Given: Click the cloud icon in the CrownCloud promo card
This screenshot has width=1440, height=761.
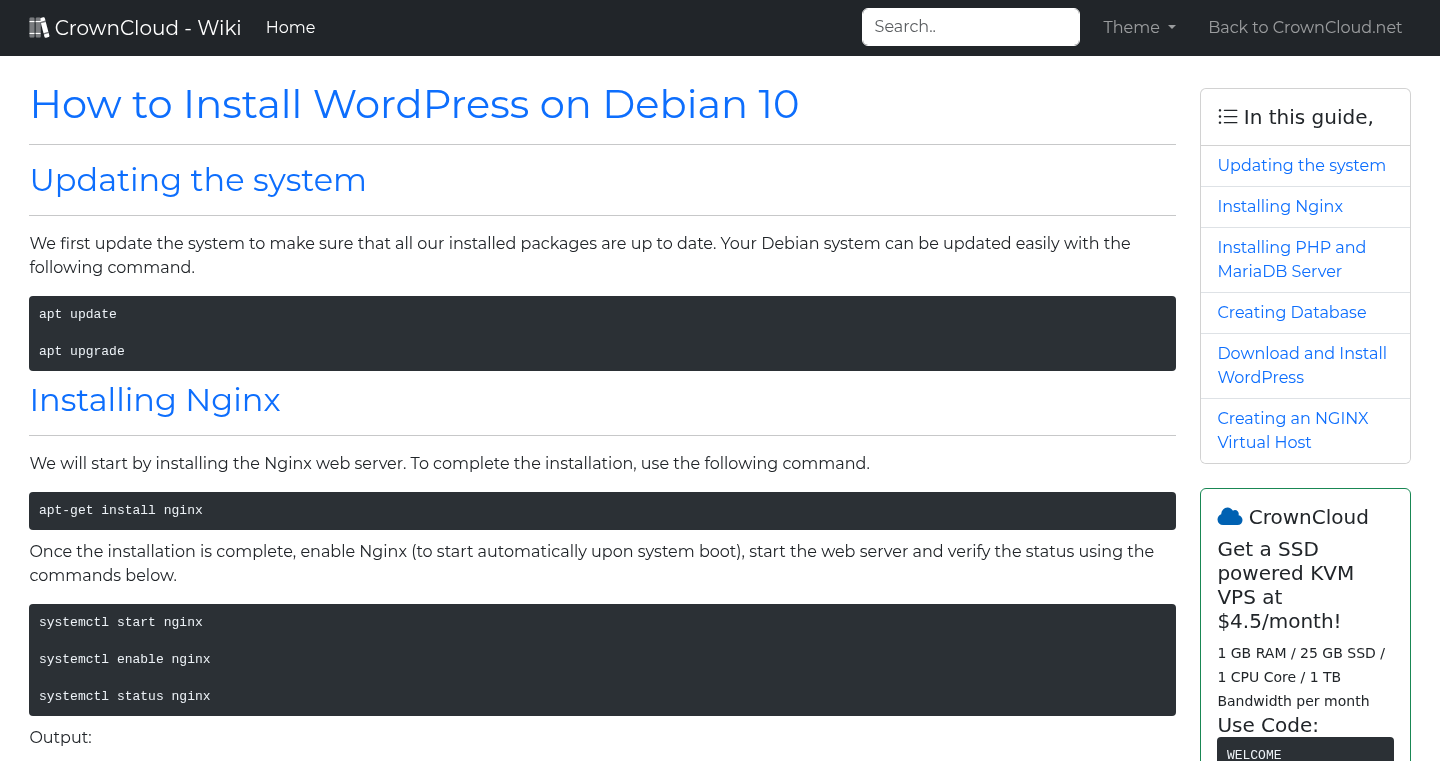Looking at the screenshot, I should coord(1229,515).
